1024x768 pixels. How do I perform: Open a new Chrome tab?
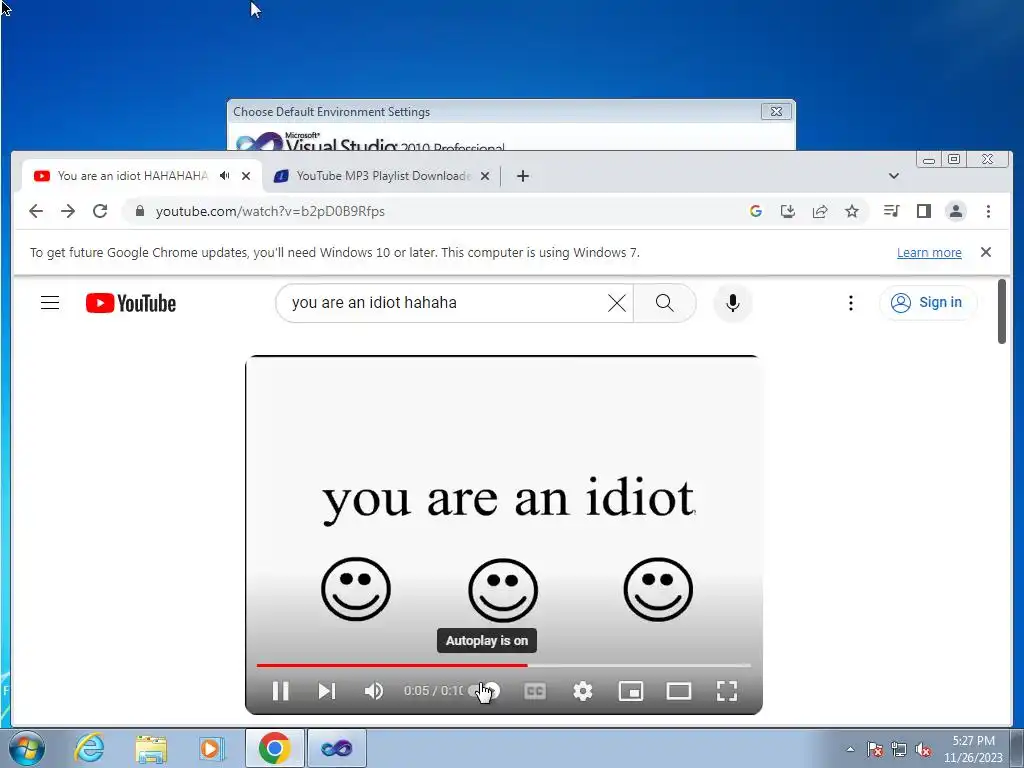coord(522,176)
